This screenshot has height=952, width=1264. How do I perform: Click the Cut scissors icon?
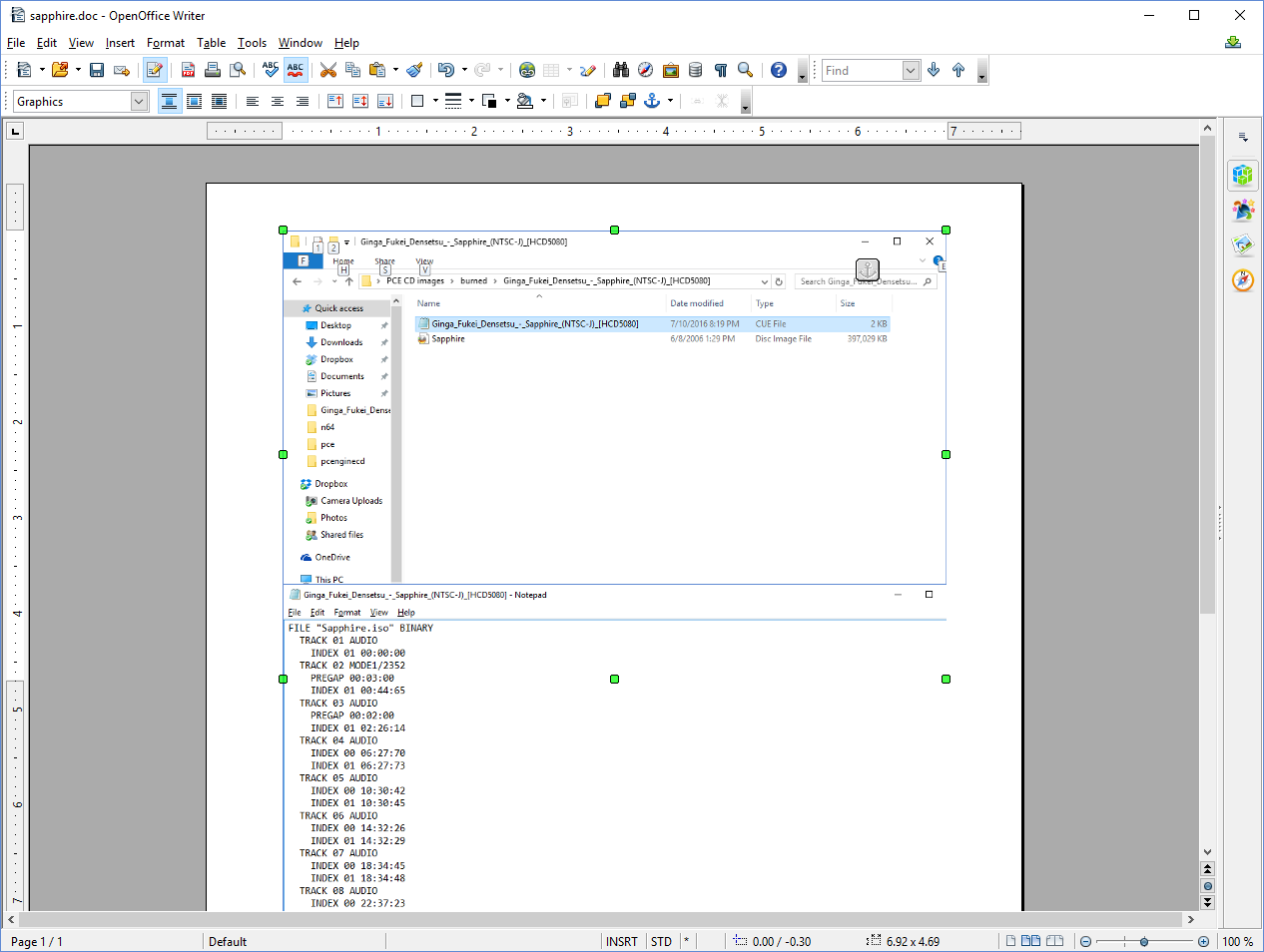point(328,70)
